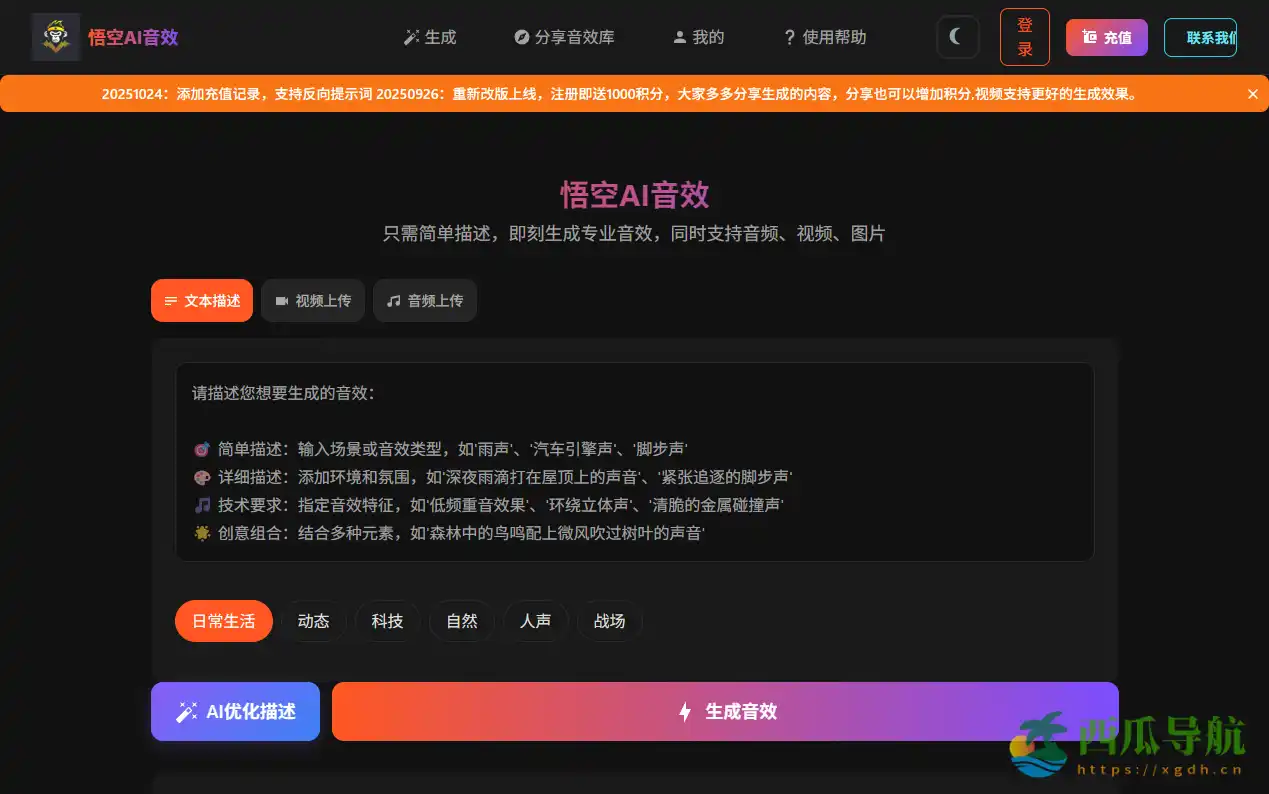This screenshot has width=1269, height=794.
Task: Toggle dark mode with the moon icon
Action: coord(957,37)
